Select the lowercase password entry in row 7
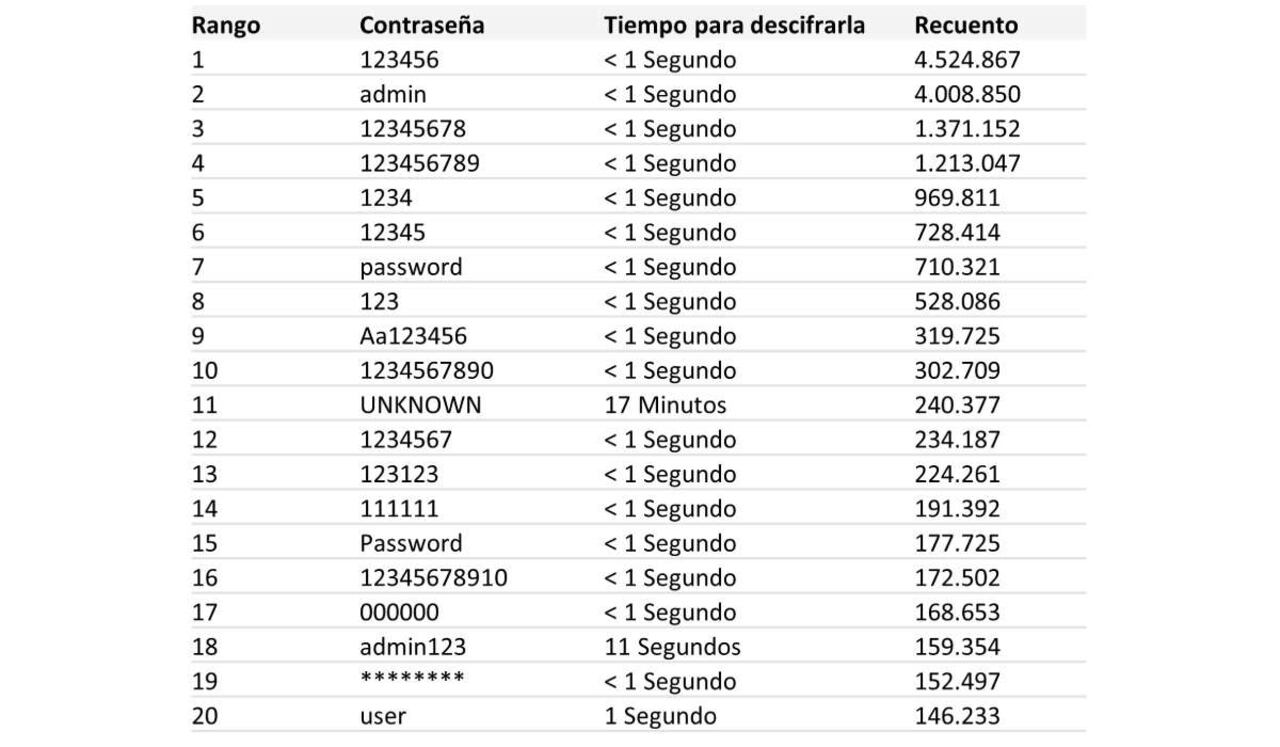Screen dimensions: 1280x747 [411, 267]
